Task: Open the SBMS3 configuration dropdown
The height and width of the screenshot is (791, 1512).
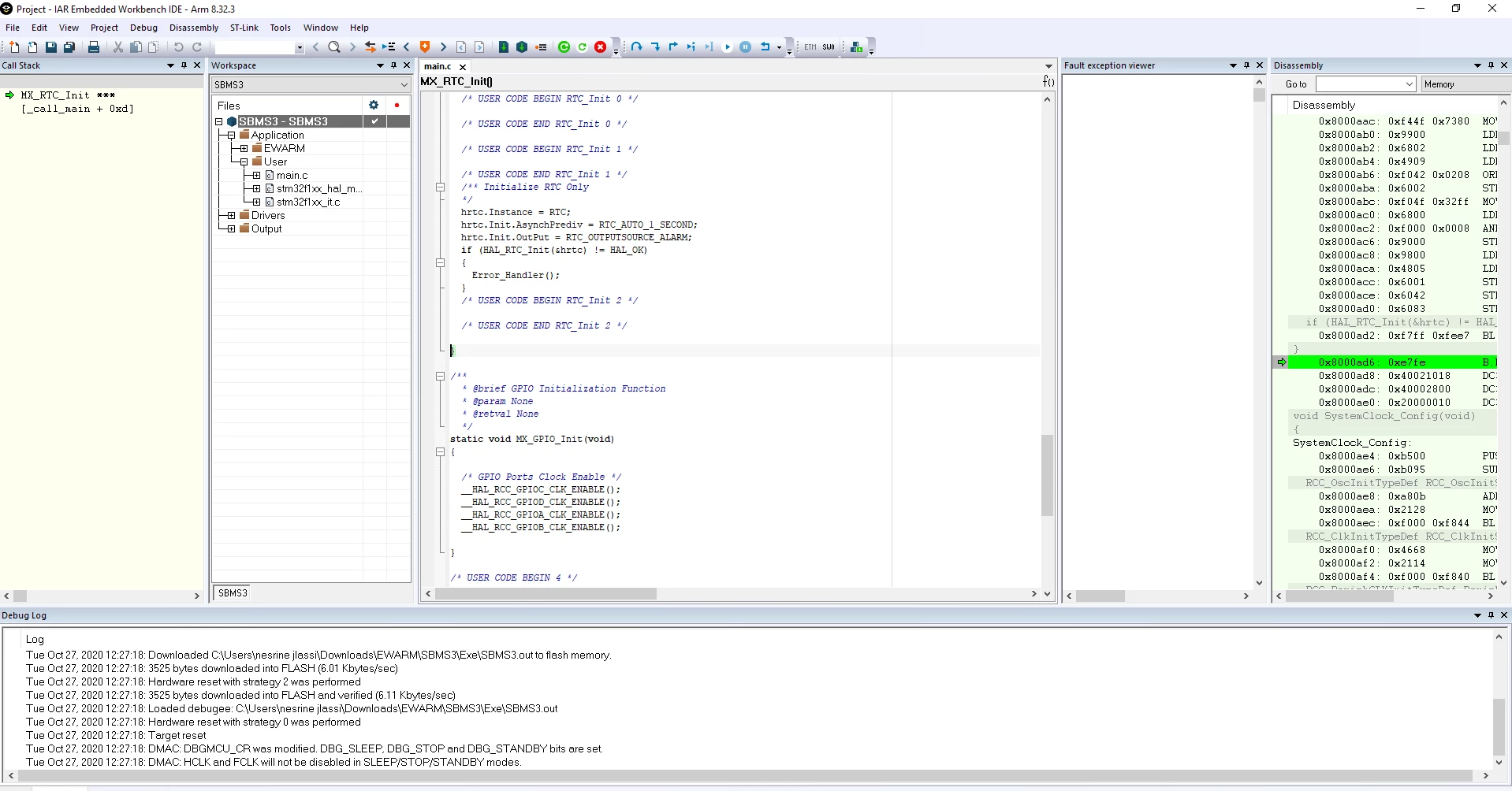Action: point(311,84)
